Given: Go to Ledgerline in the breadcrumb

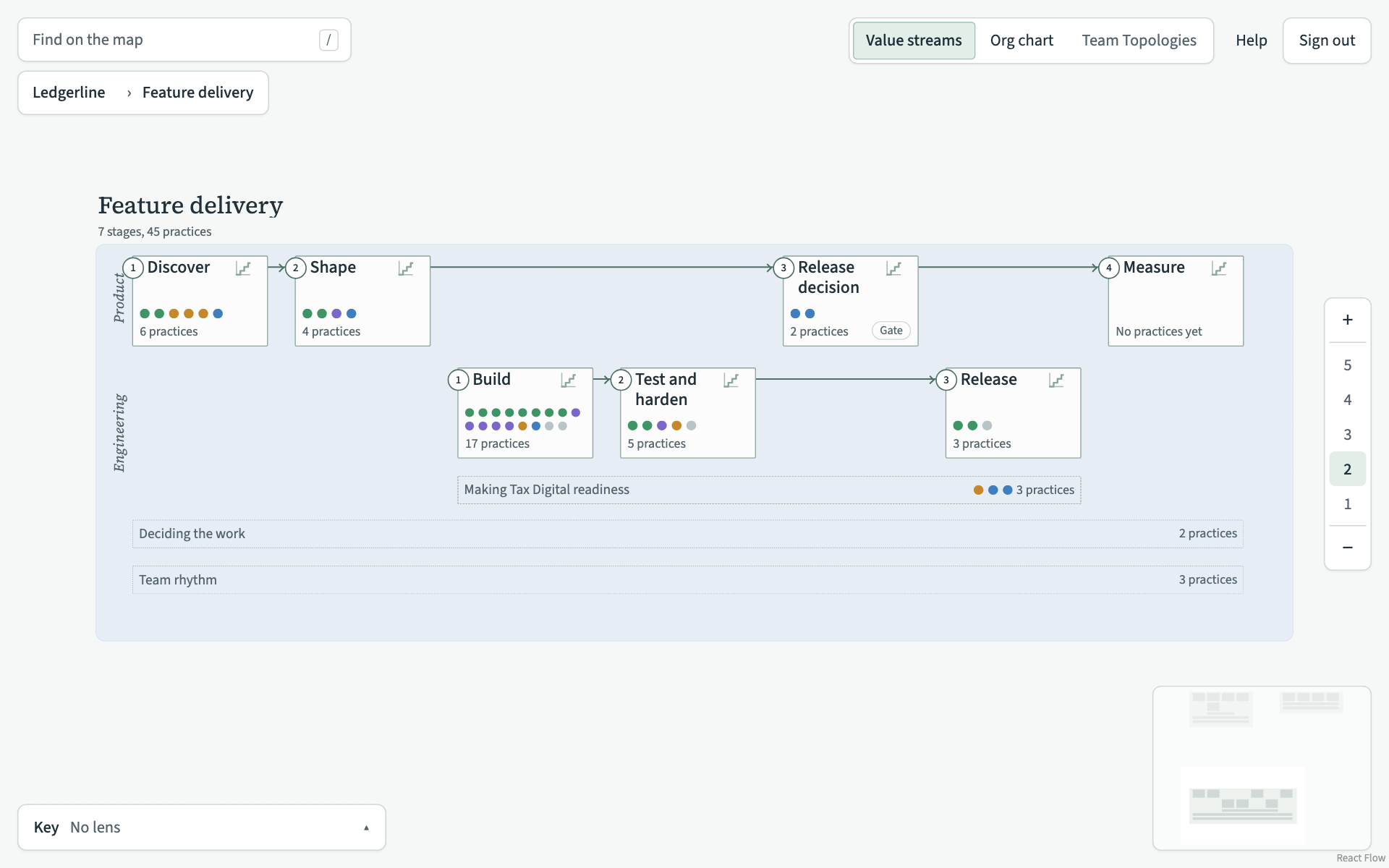Looking at the screenshot, I should point(69,93).
